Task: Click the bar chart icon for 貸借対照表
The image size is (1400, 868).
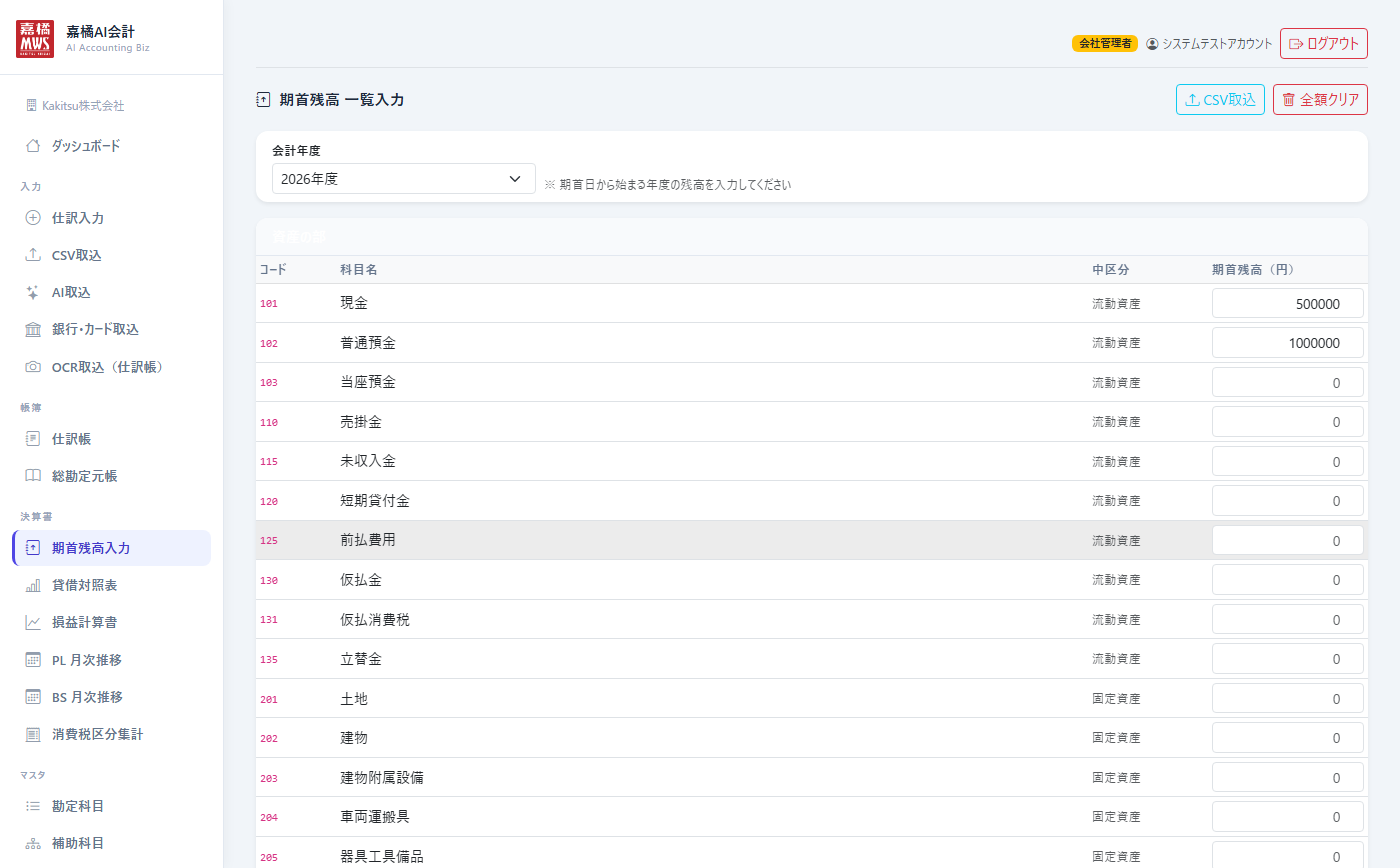Action: (33, 585)
